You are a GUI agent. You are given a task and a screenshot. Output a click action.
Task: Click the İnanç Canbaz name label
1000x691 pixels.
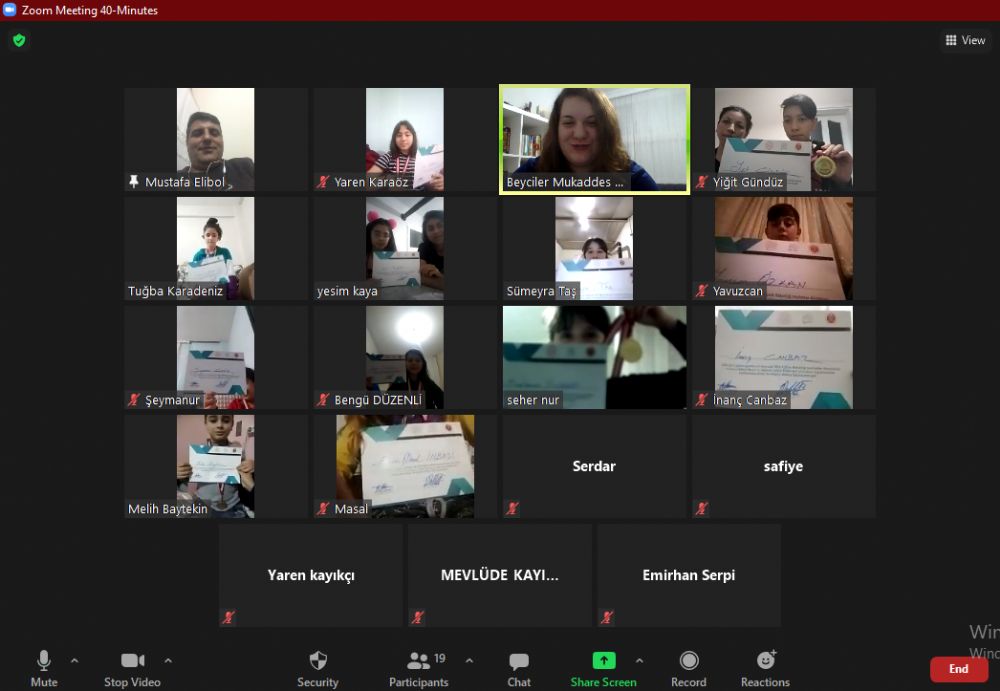[749, 401]
